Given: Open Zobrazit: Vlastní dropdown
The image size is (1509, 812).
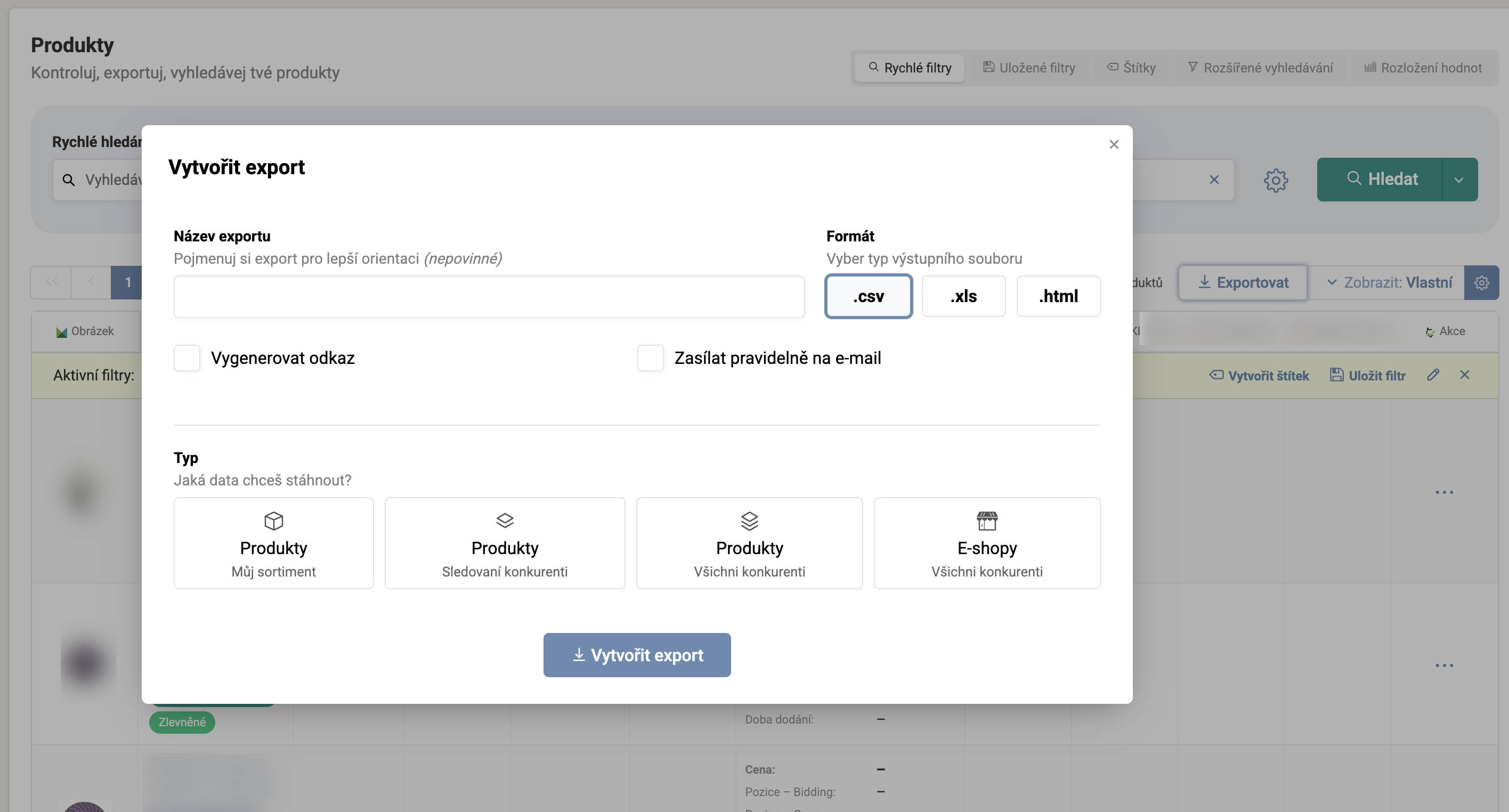Looking at the screenshot, I should click(1389, 283).
